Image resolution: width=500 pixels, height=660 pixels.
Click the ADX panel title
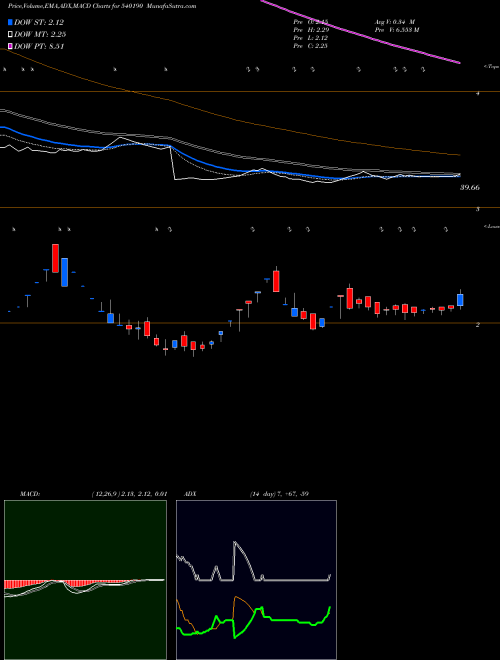point(190,494)
